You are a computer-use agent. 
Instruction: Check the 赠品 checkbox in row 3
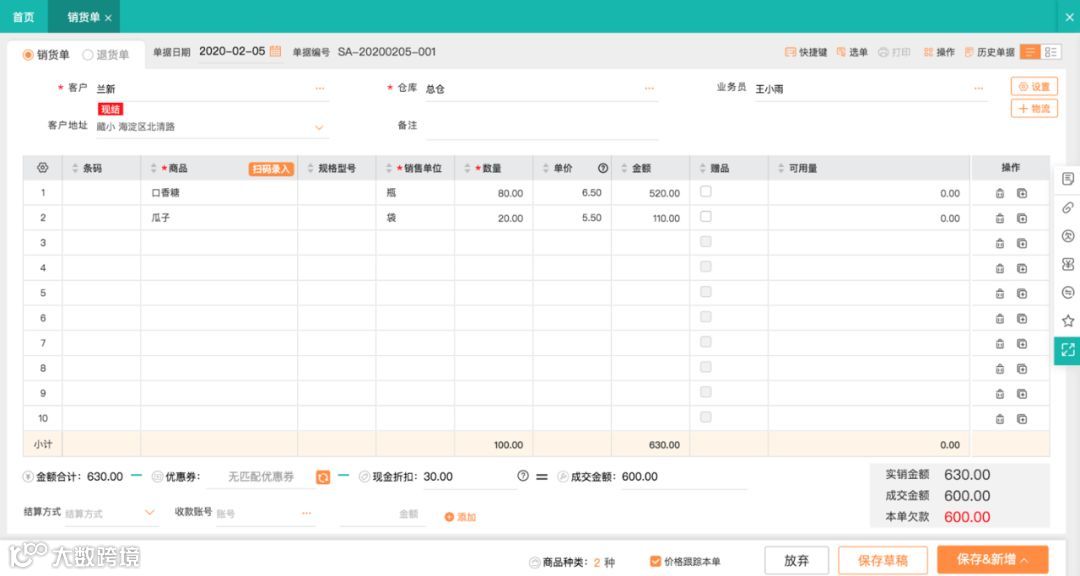coord(705,242)
